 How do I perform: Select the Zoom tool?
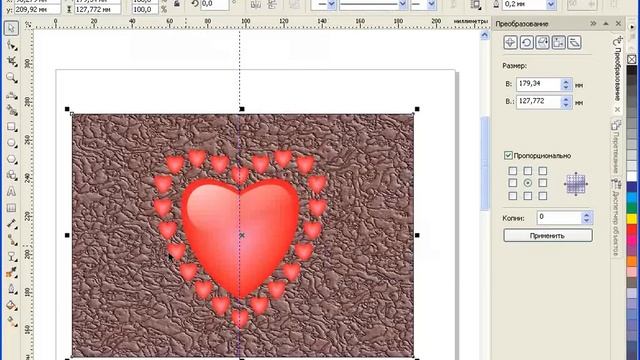(11, 78)
